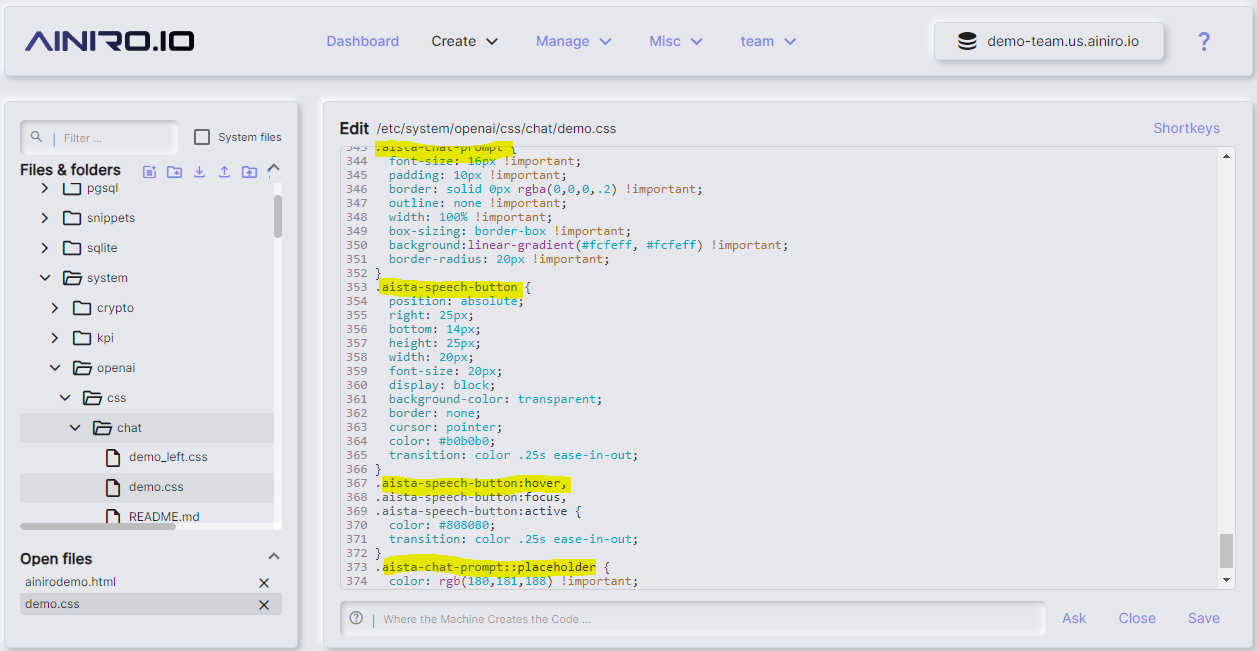Expand the snippets folder chevron
This screenshot has width=1257, height=651.
click(45, 217)
